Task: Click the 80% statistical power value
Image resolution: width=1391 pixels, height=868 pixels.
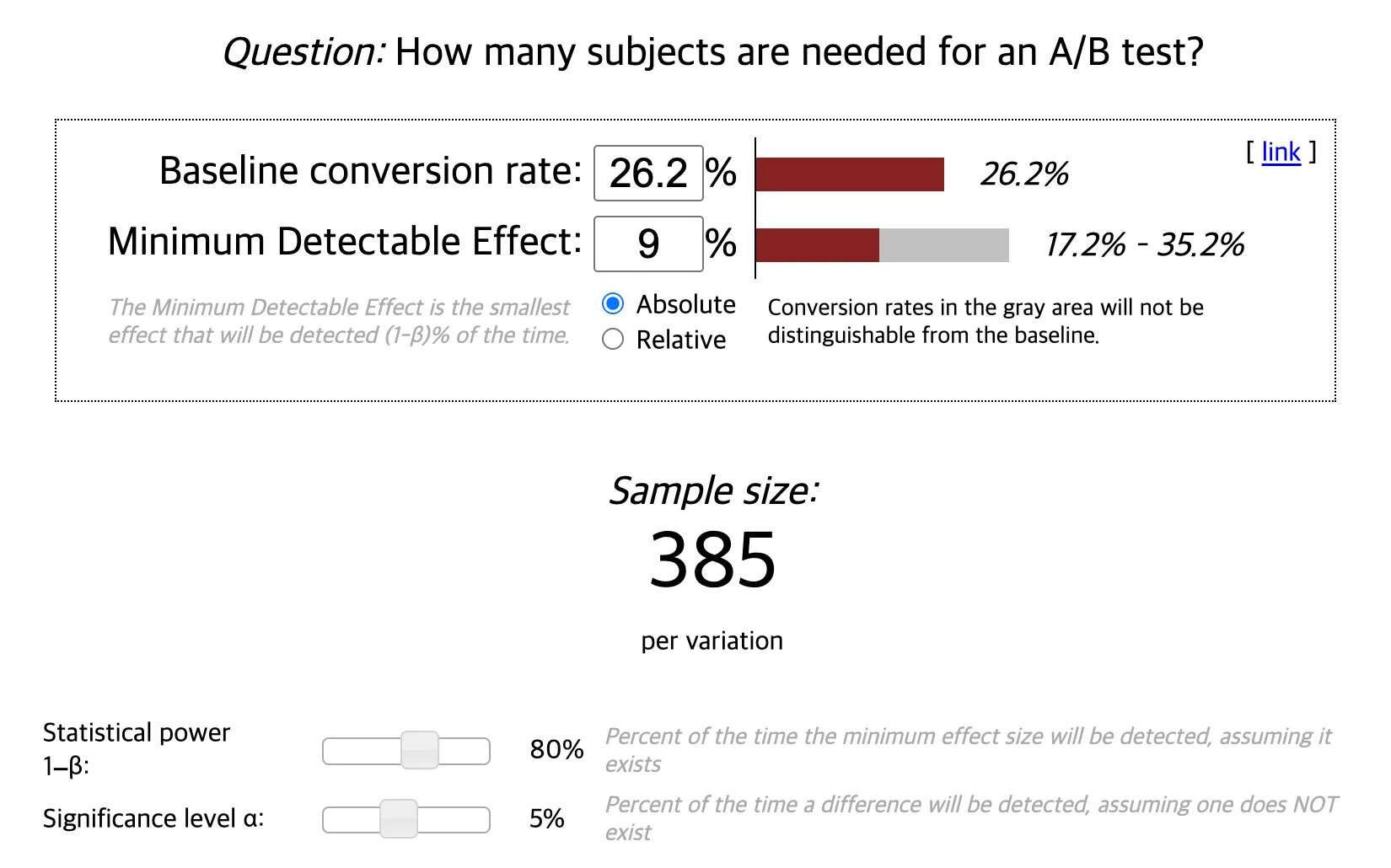Action: [556, 749]
